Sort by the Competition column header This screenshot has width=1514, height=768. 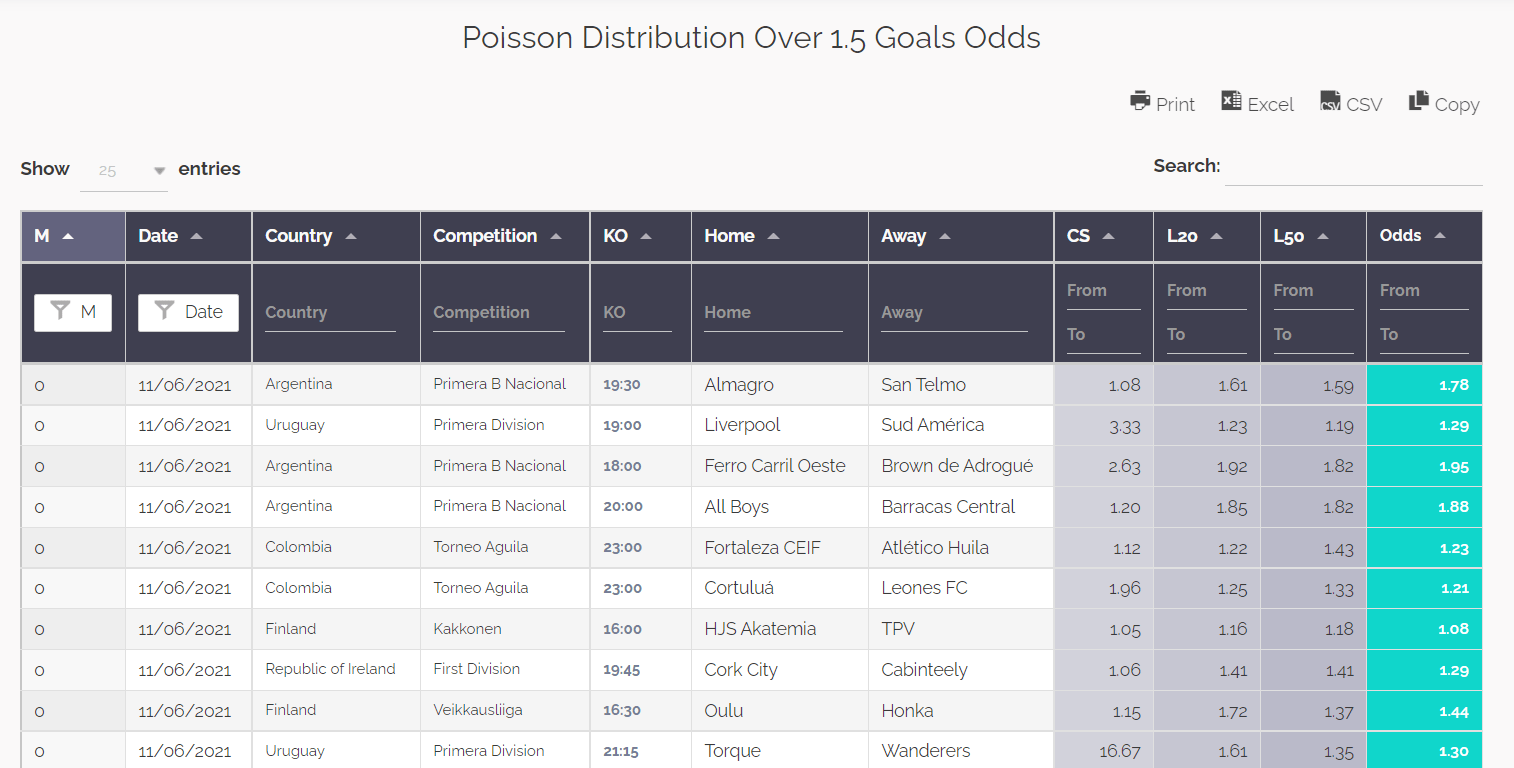click(505, 236)
